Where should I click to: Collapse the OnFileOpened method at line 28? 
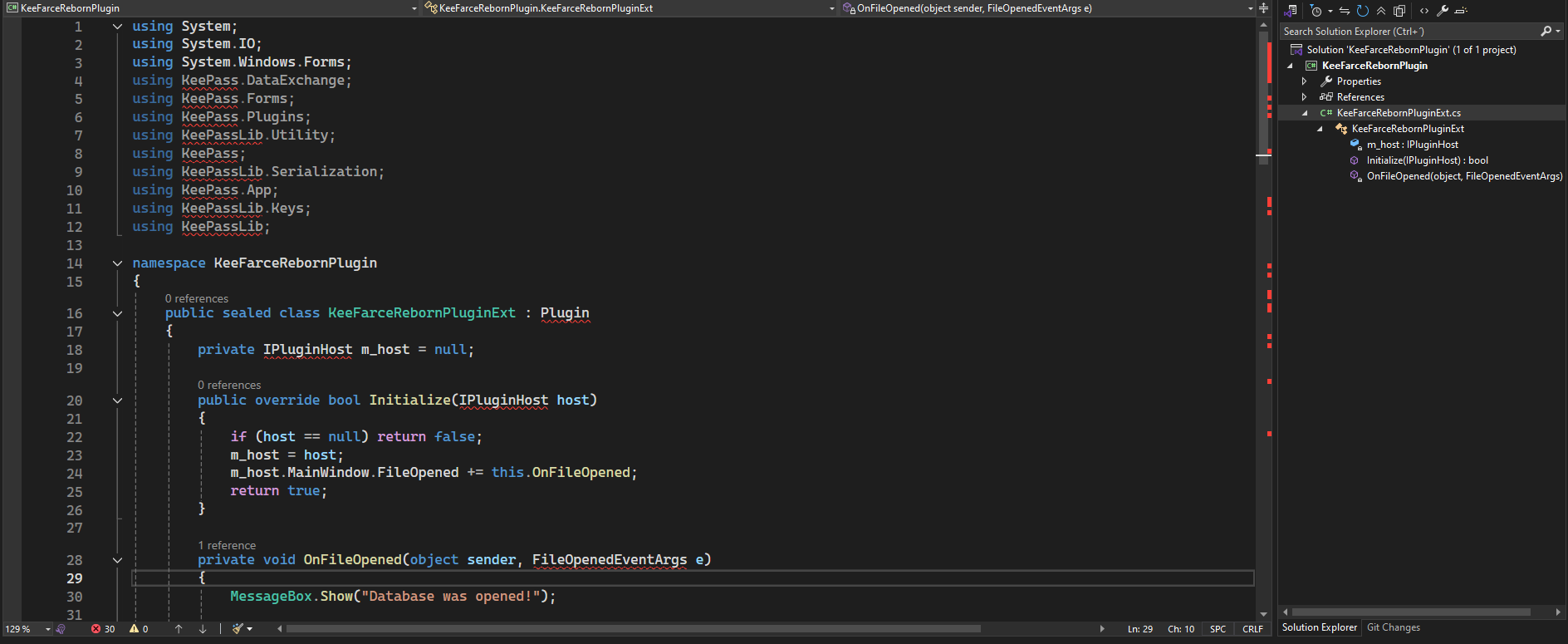(x=117, y=560)
